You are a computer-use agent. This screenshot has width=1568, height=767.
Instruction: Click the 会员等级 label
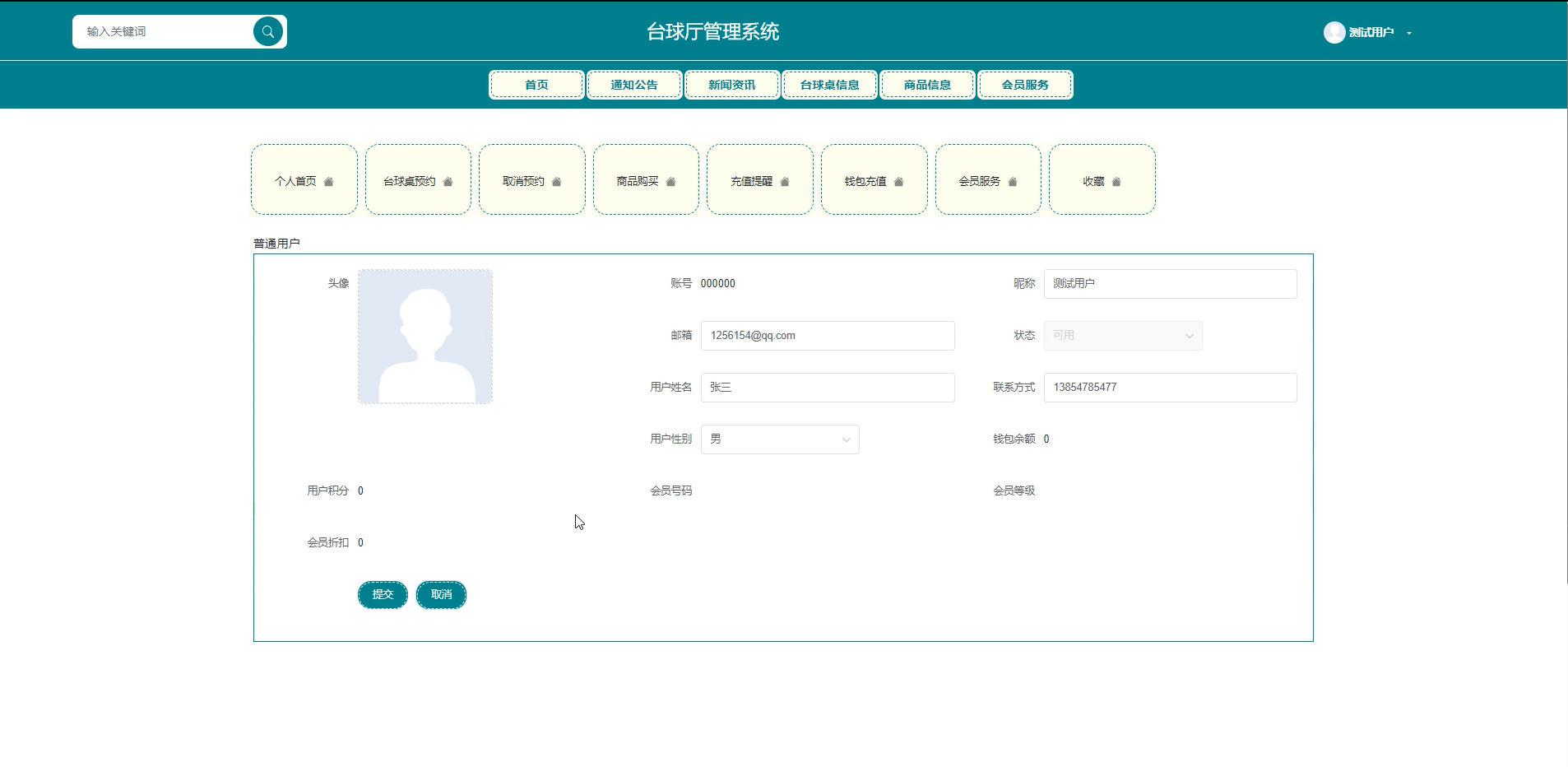coord(1014,491)
